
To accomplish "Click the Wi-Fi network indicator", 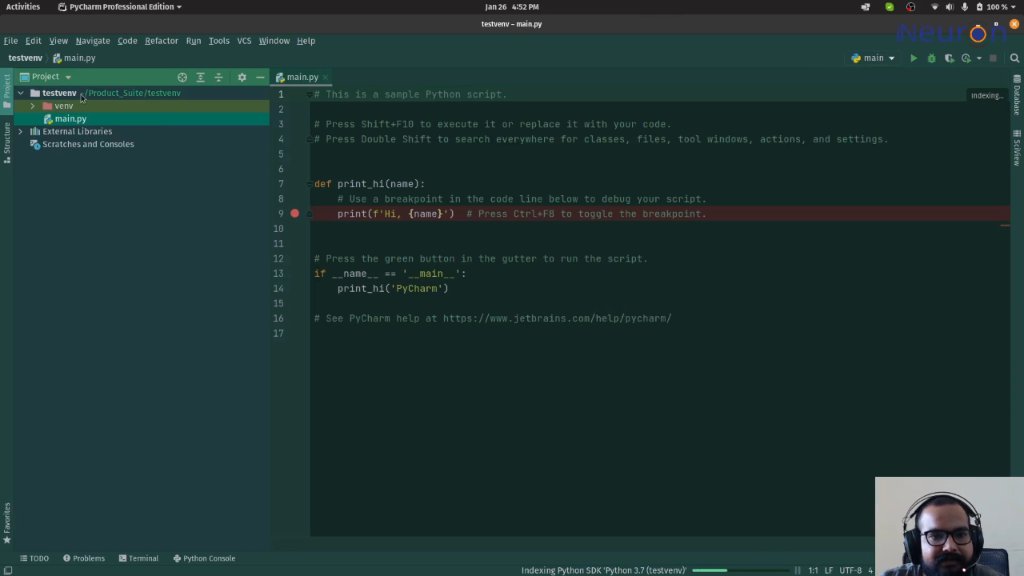I will (934, 7).
